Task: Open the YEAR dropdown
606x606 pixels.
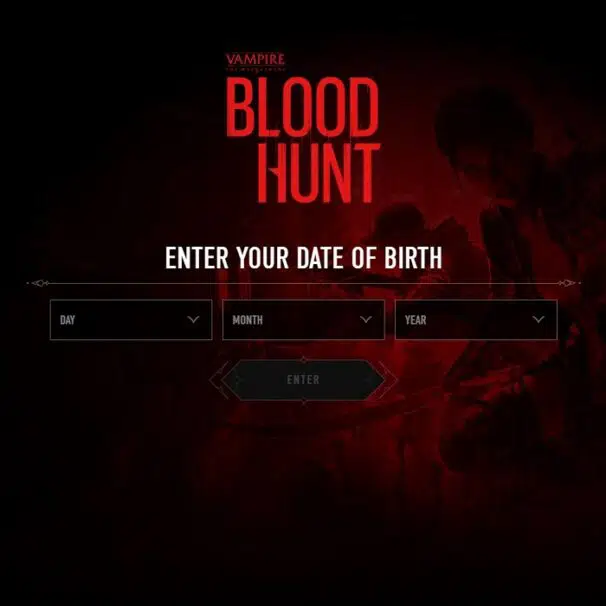Action: point(476,320)
